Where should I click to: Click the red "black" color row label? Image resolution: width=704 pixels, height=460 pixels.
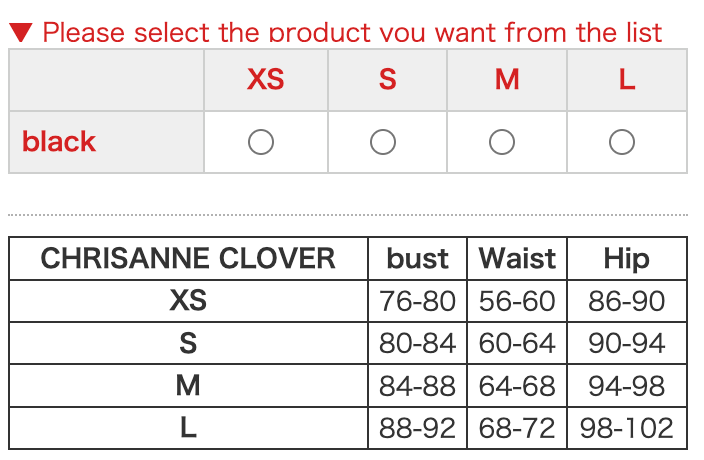(x=59, y=142)
